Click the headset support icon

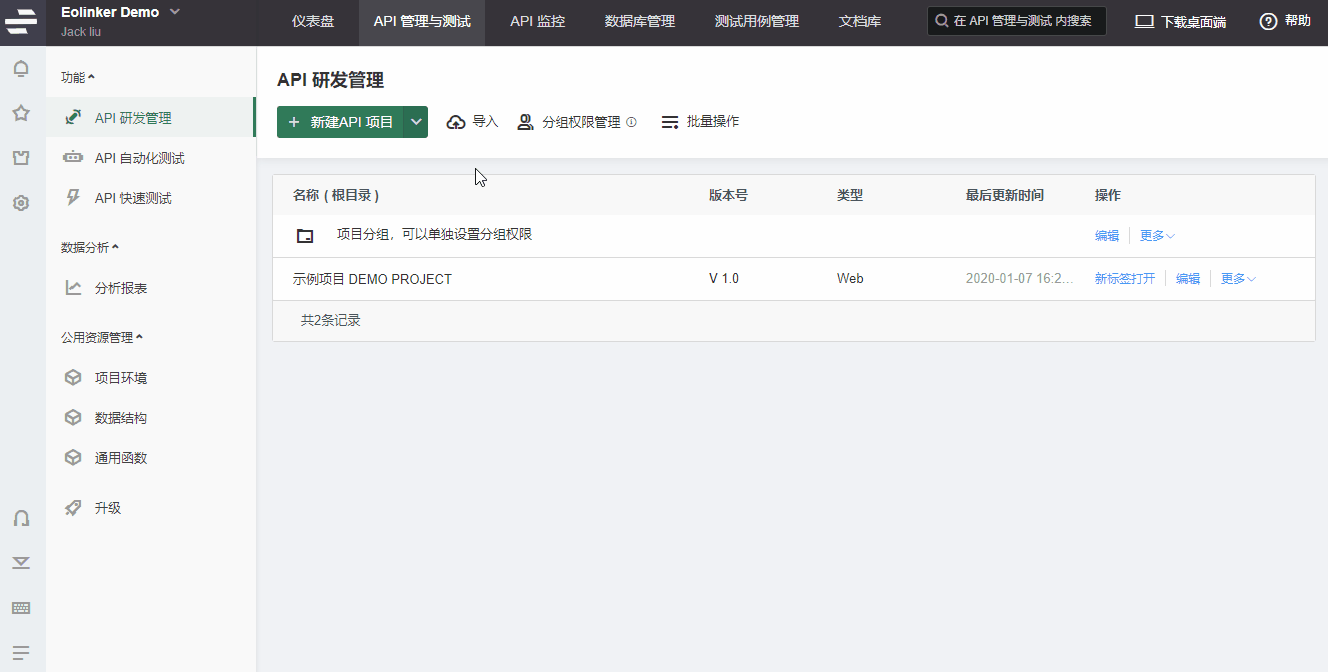[21, 518]
